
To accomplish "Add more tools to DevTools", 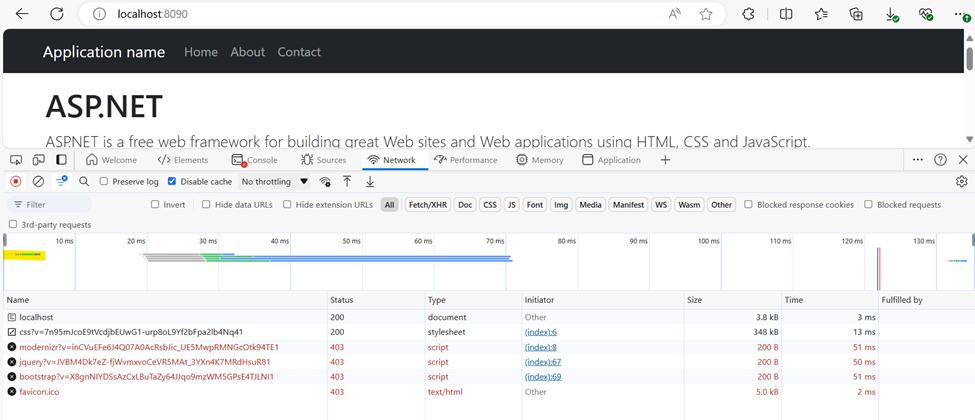I will [x=665, y=160].
